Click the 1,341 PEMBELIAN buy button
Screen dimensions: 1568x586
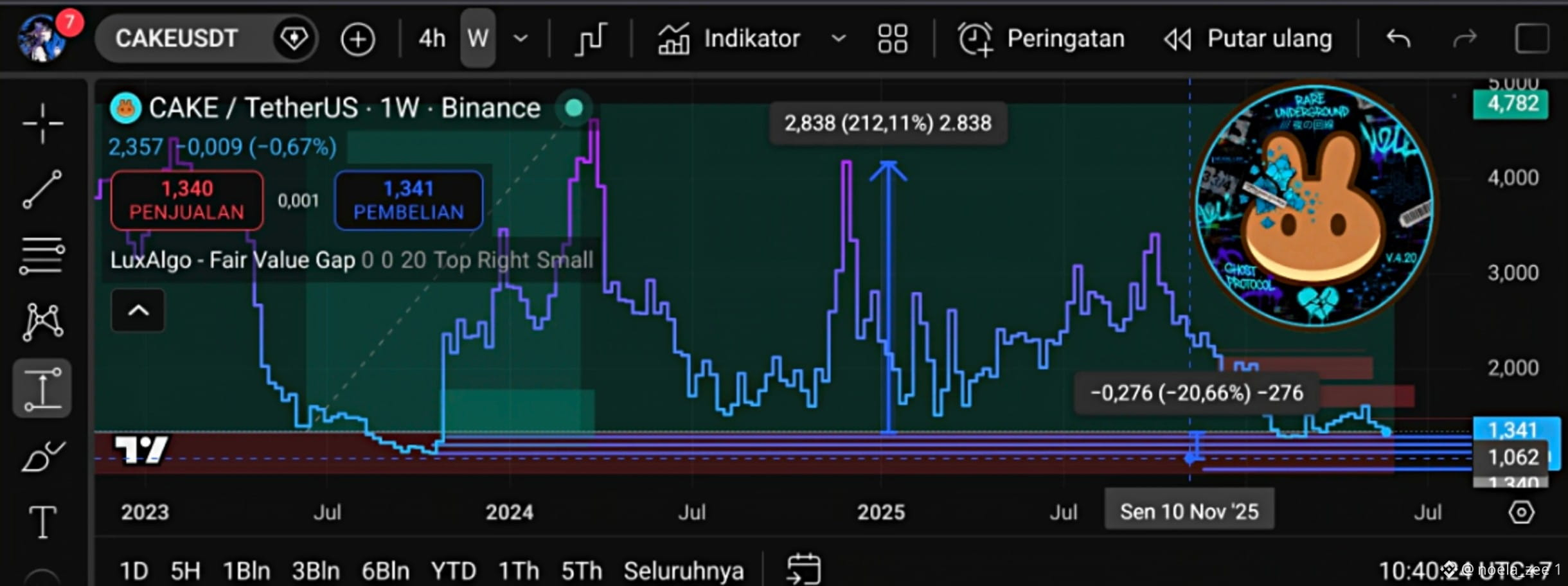coord(409,200)
